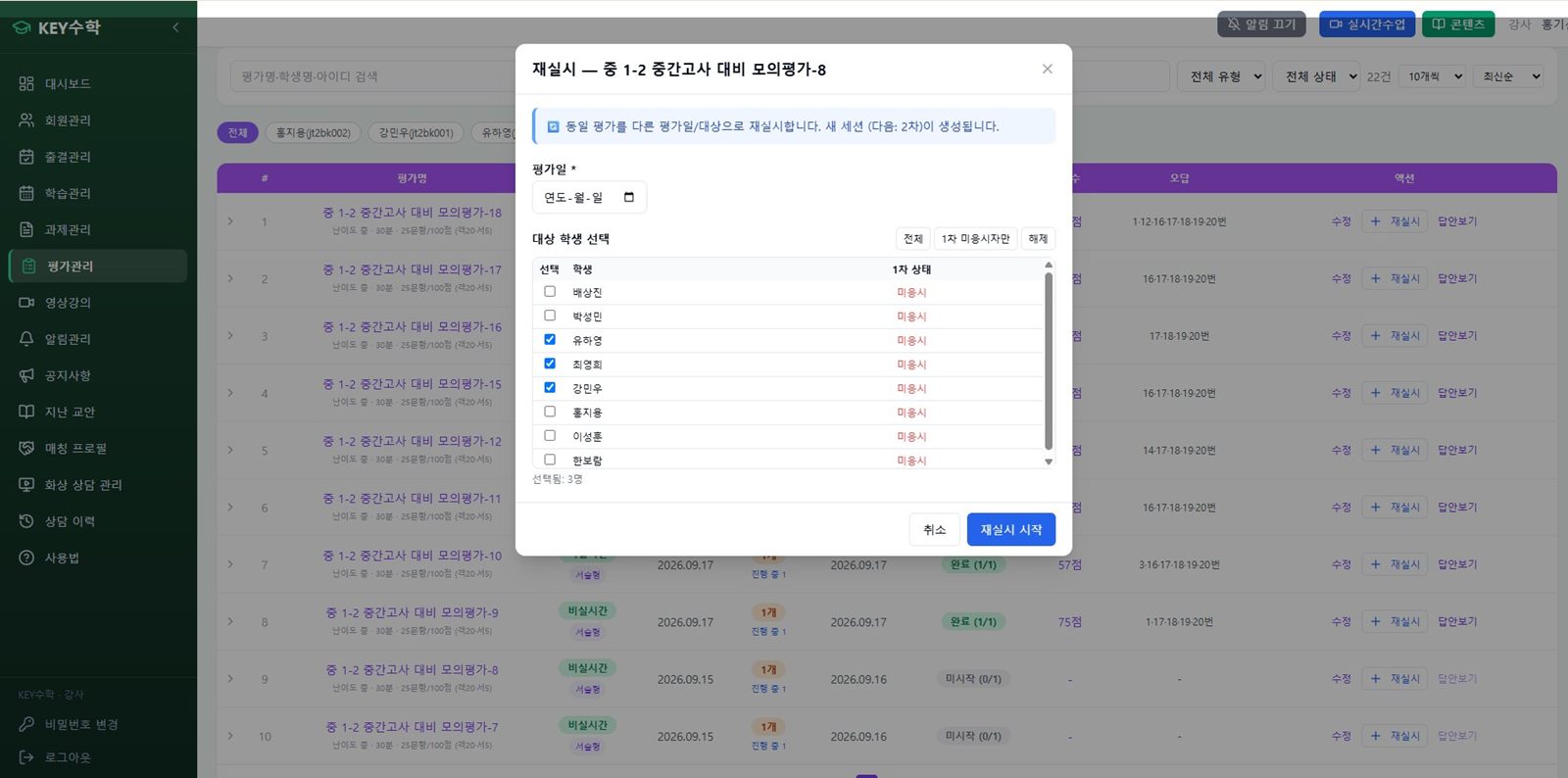This screenshot has height=778, width=1568.
Task: Select the 전체 filter chip tab
Action: point(238,132)
